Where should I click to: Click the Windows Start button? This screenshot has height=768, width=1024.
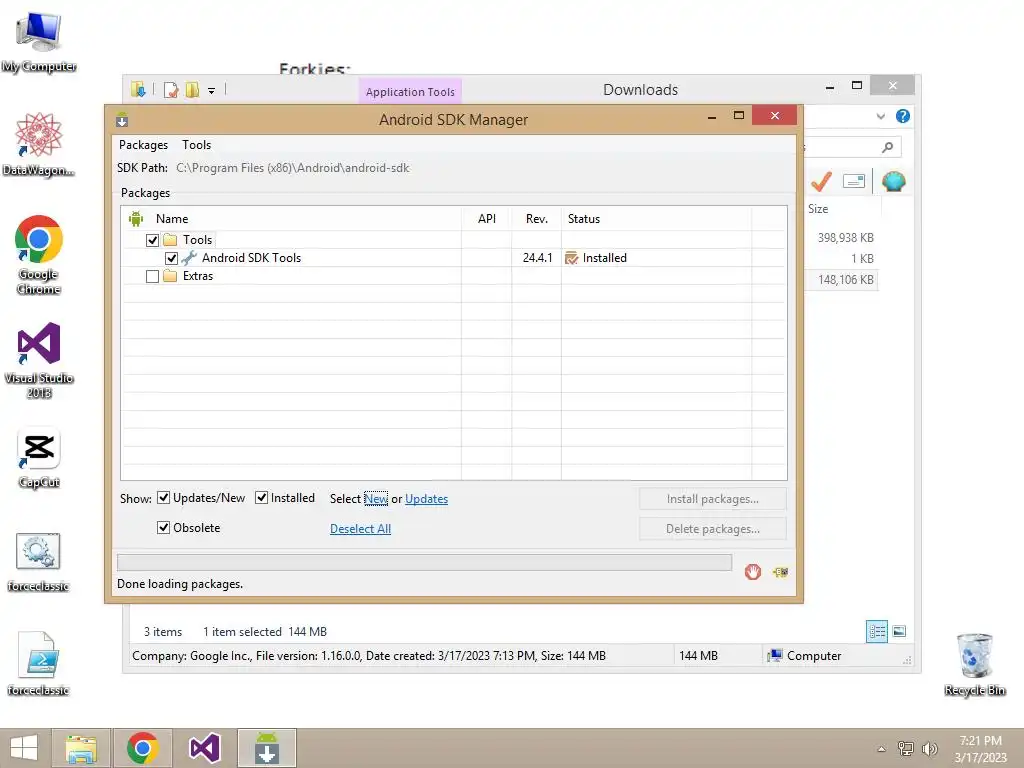pyautogui.click(x=24, y=748)
